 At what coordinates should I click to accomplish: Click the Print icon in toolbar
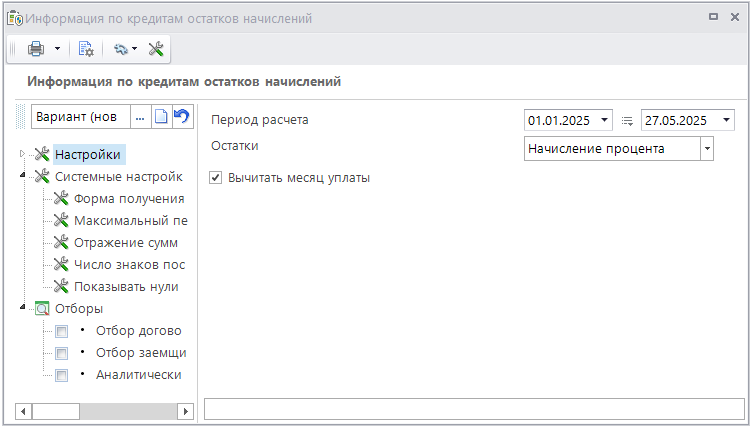click(x=36, y=48)
